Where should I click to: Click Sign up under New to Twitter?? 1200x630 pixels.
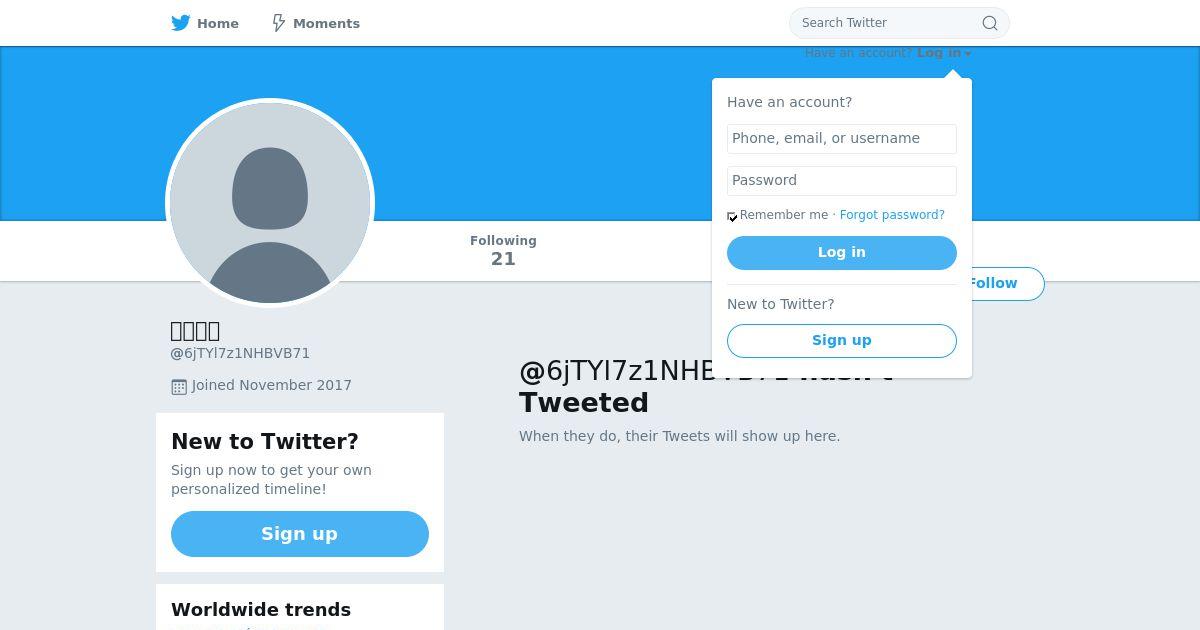(300, 534)
